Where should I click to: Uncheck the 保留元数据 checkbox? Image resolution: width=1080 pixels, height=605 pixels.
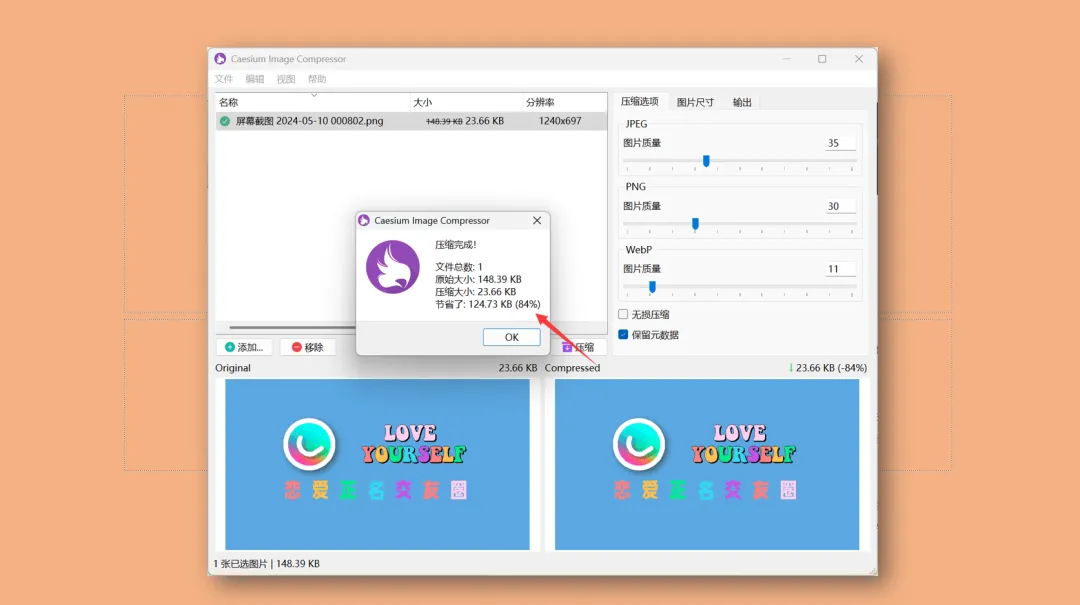623,335
